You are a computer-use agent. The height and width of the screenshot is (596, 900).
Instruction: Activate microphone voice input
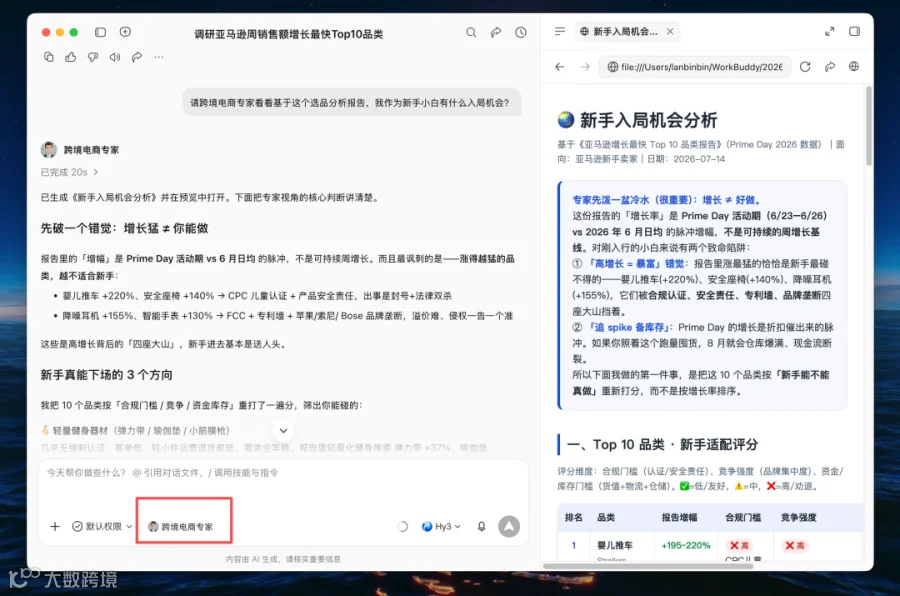[x=482, y=527]
